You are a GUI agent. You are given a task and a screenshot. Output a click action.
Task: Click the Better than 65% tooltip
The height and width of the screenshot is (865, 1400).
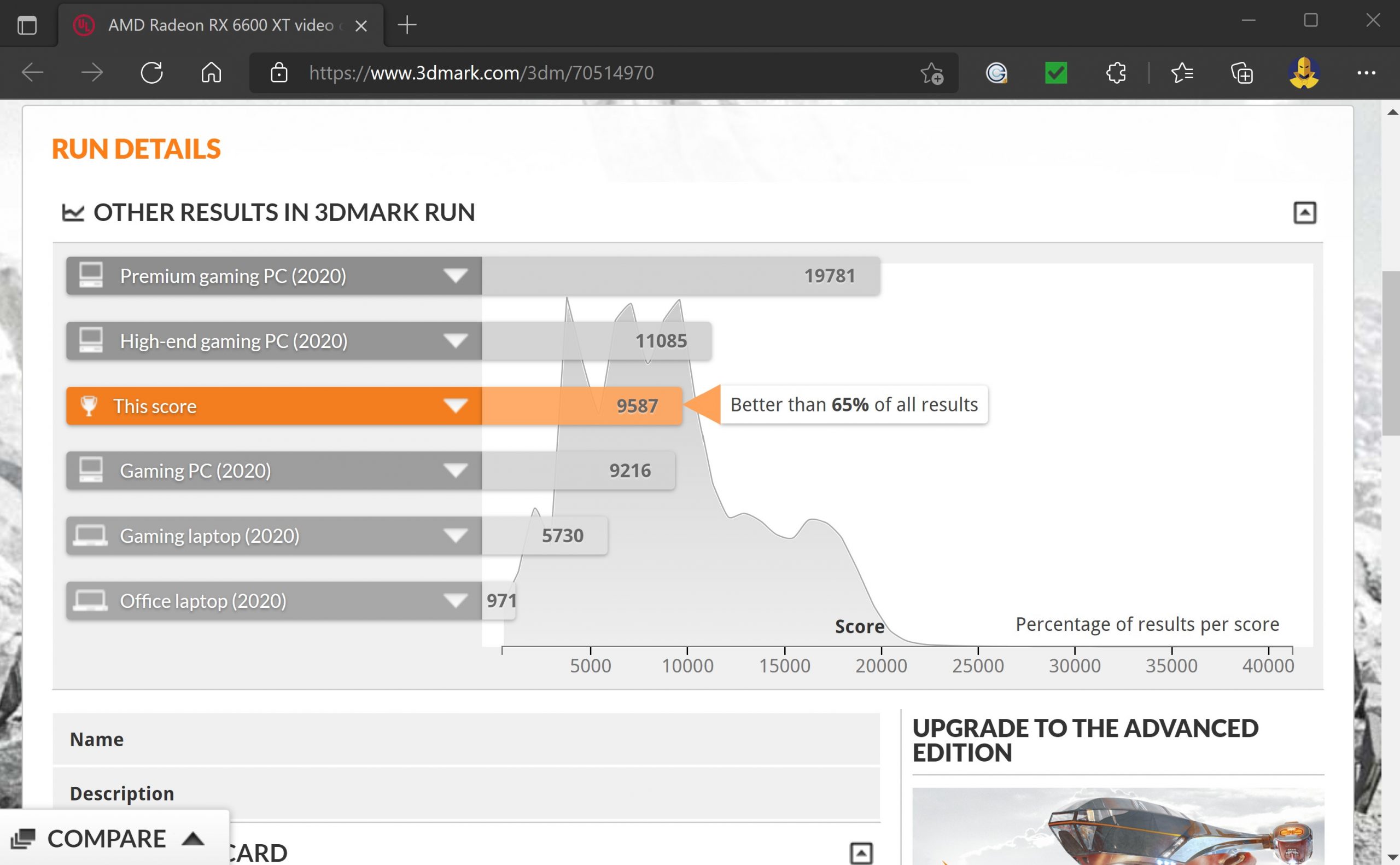854,404
